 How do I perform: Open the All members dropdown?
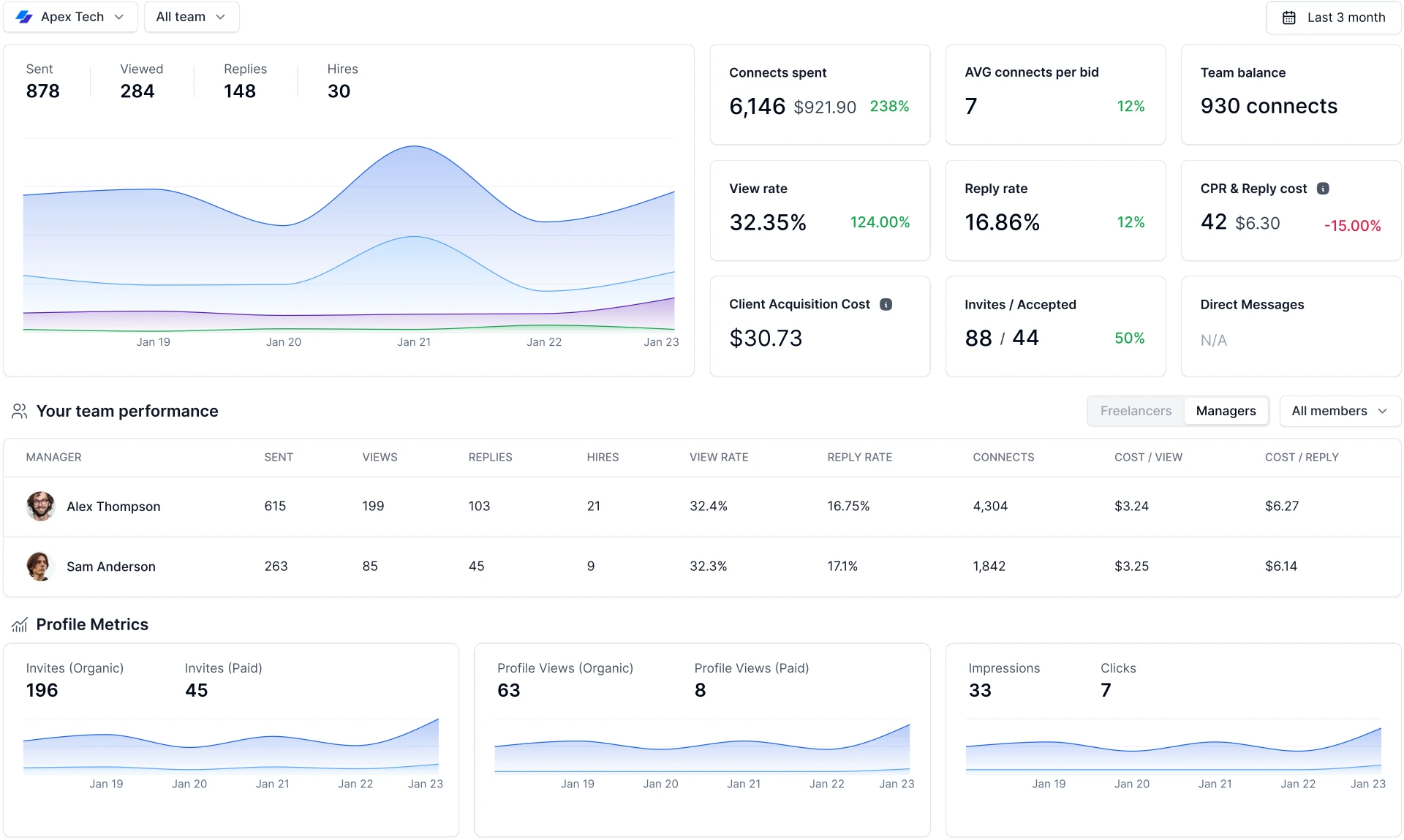(x=1340, y=411)
